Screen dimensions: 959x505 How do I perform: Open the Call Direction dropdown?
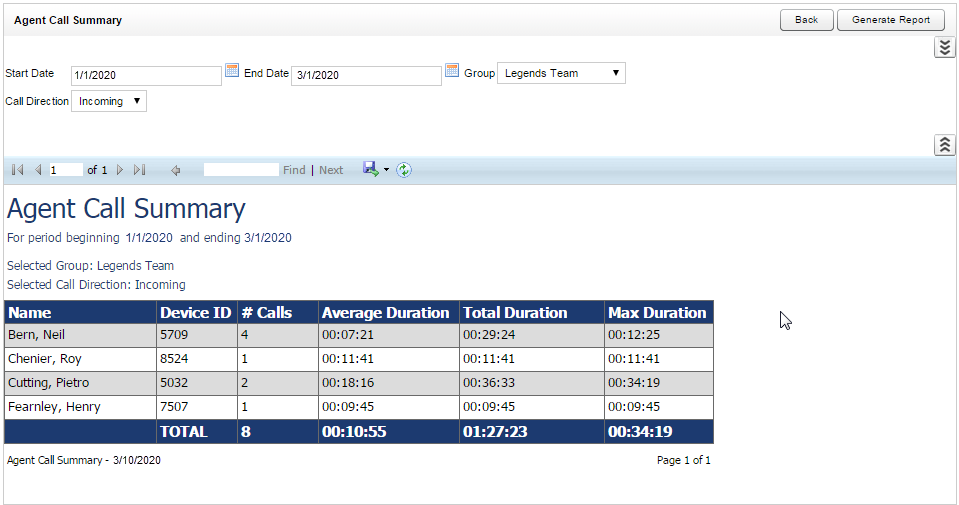point(109,101)
